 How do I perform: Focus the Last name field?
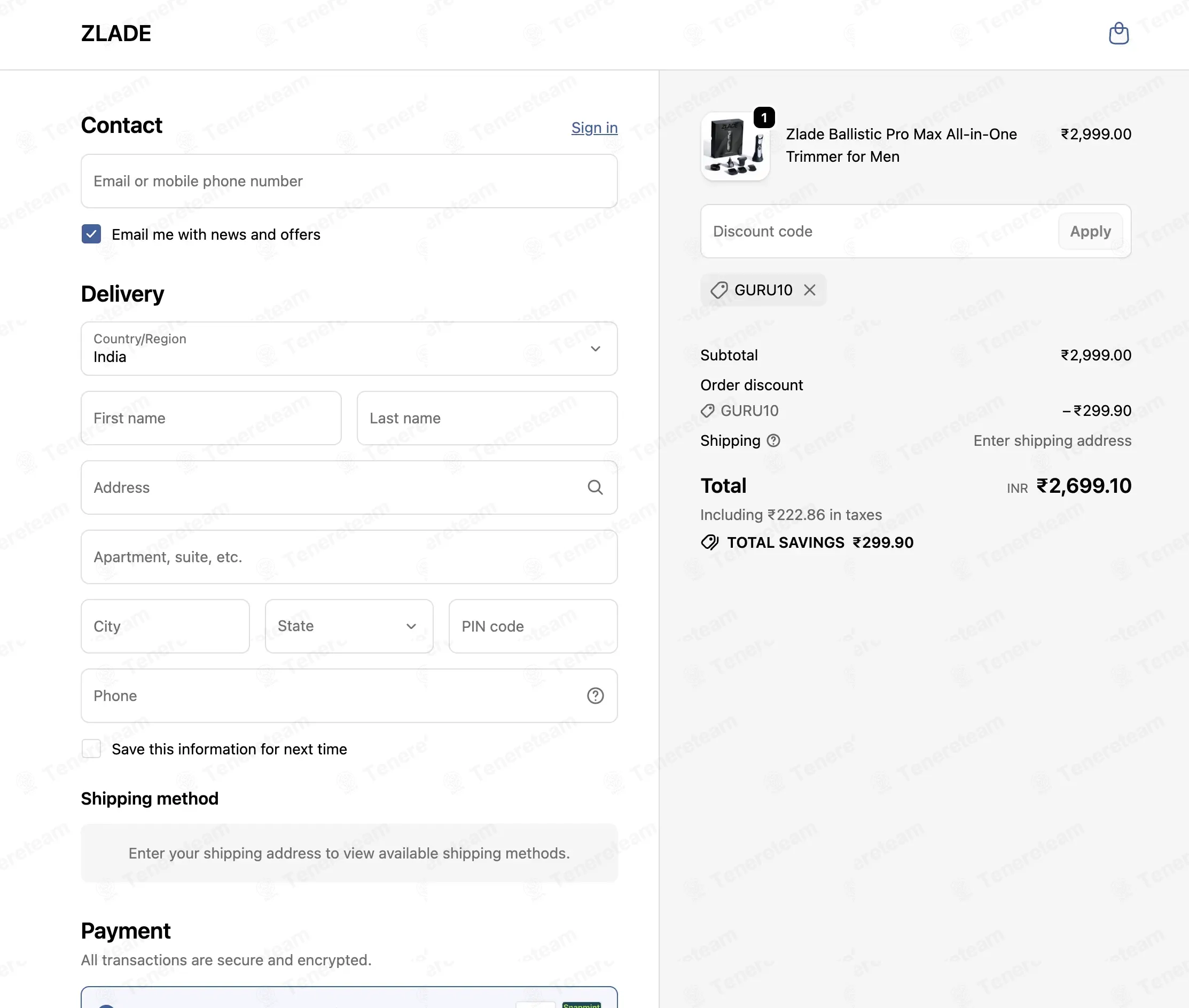(x=487, y=418)
